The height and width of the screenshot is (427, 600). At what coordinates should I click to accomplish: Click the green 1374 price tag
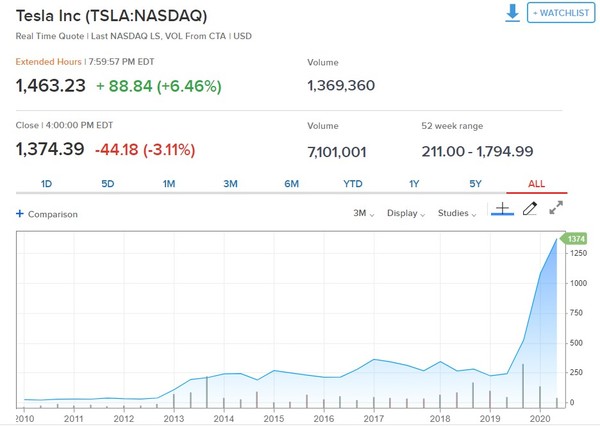[x=575, y=239]
